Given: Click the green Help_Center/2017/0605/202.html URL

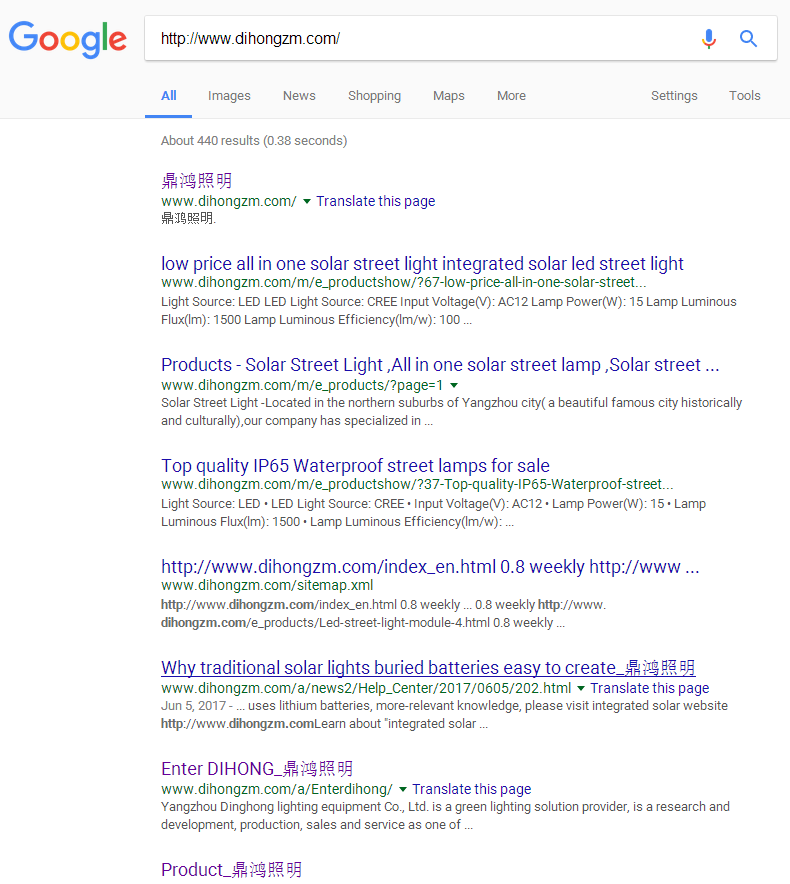Looking at the screenshot, I should (x=366, y=688).
